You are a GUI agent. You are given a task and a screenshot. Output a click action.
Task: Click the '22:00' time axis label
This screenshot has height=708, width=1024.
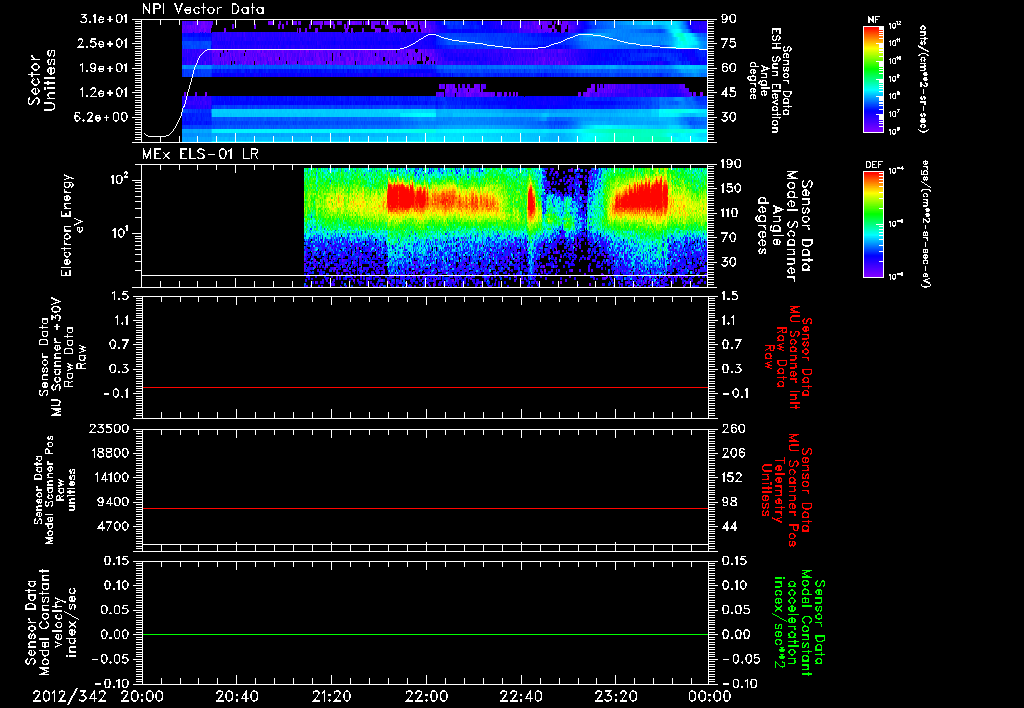pyautogui.click(x=426, y=696)
